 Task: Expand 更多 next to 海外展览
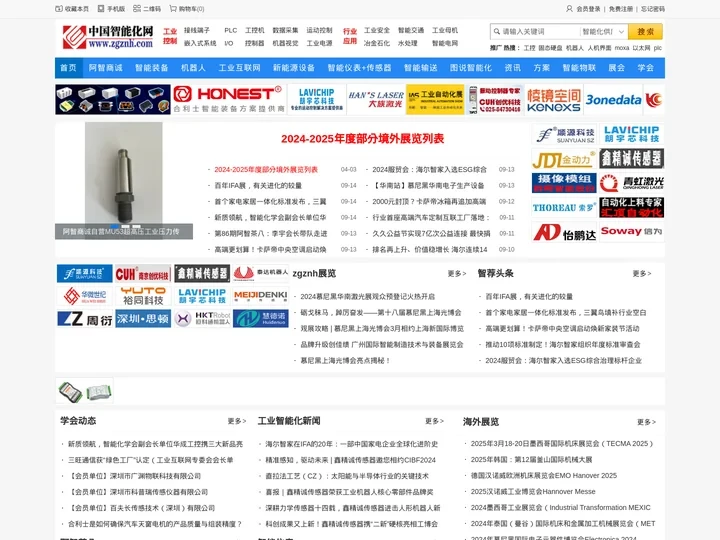[646, 422]
